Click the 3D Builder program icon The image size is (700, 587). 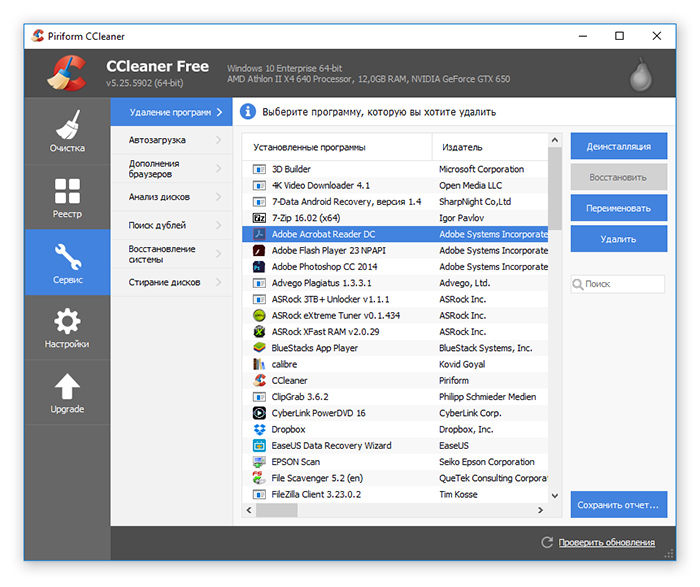point(259,169)
